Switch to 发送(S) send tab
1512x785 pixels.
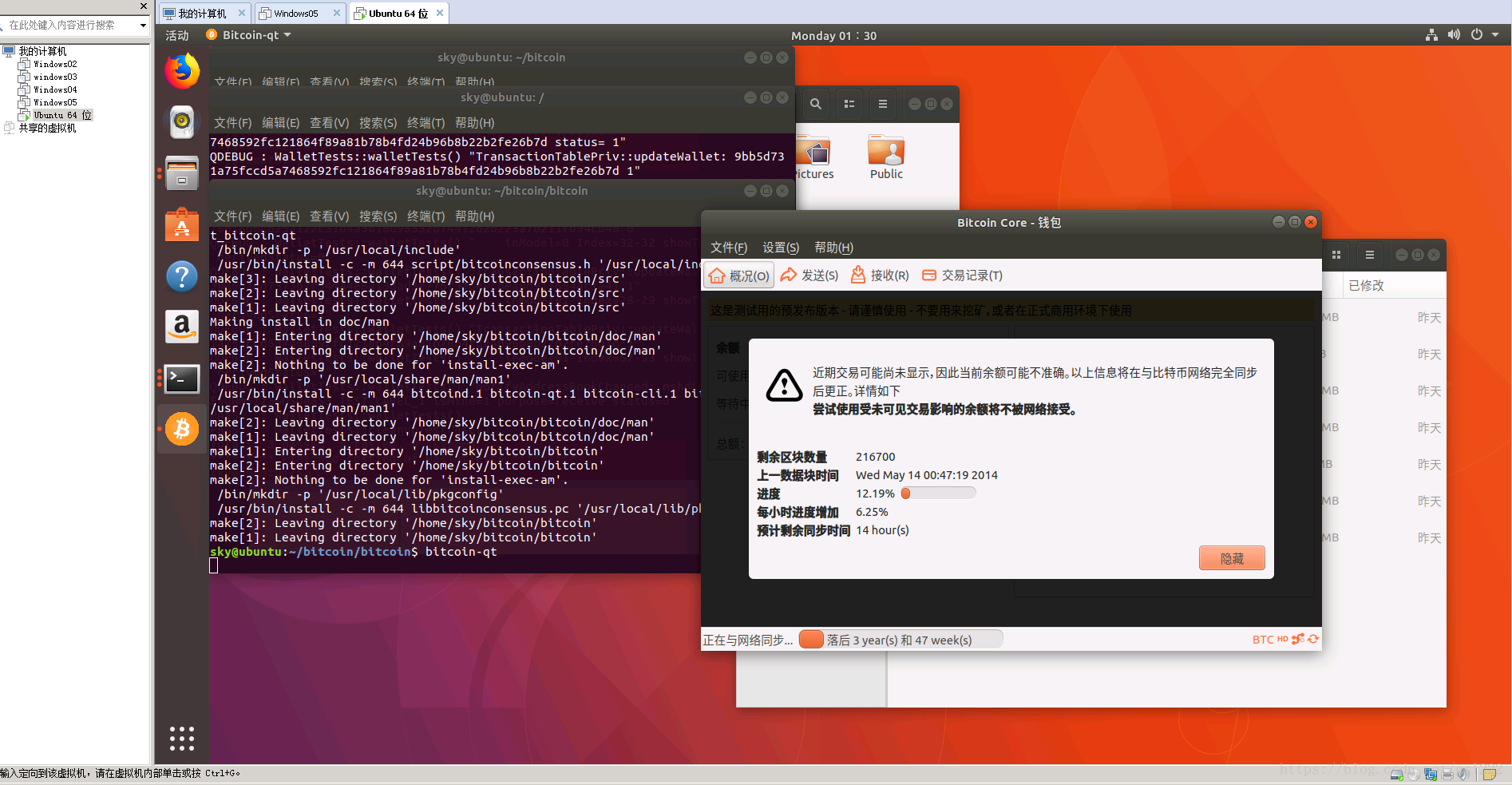pyautogui.click(x=809, y=276)
